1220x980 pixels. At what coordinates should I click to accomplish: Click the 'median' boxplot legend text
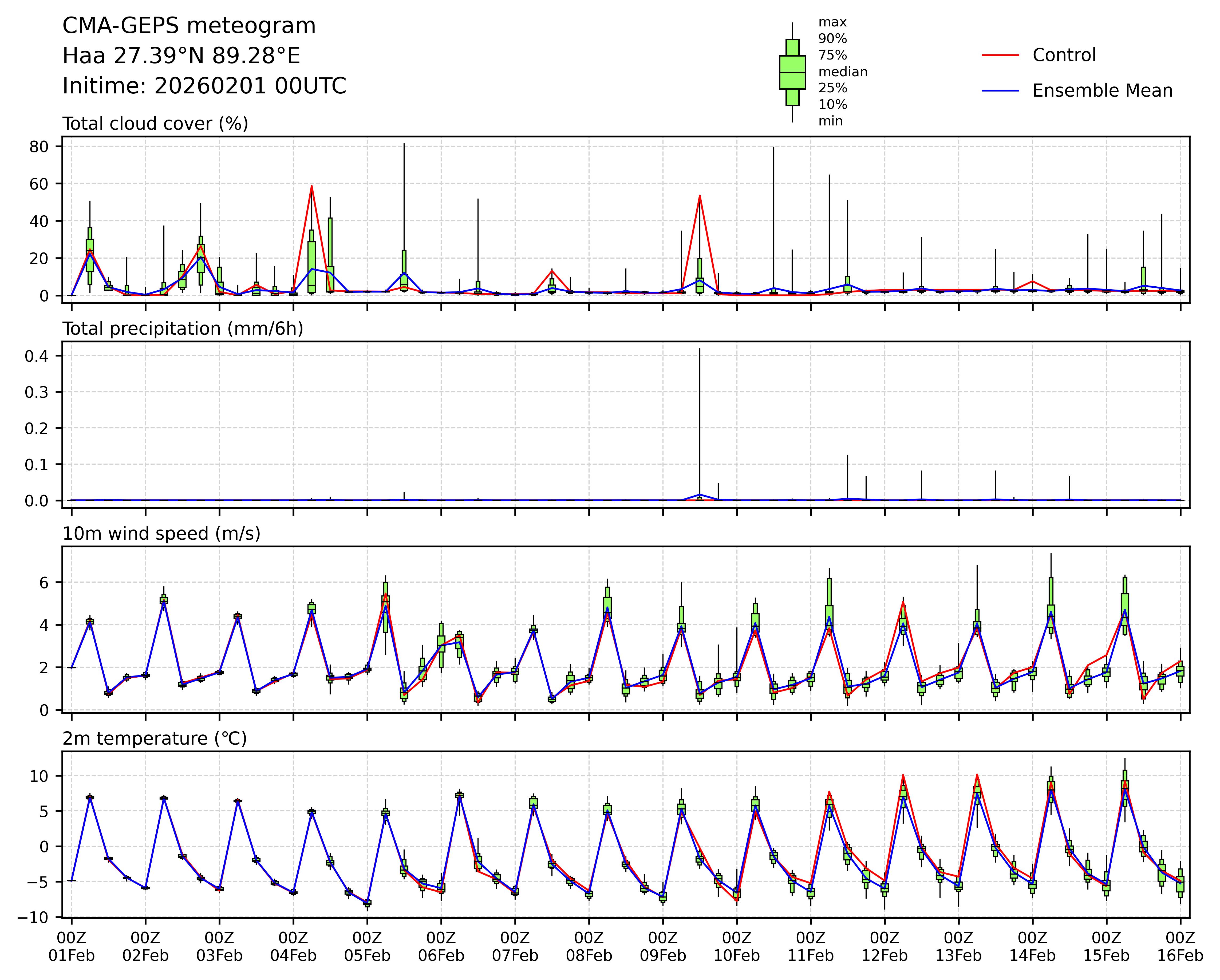coord(843,72)
